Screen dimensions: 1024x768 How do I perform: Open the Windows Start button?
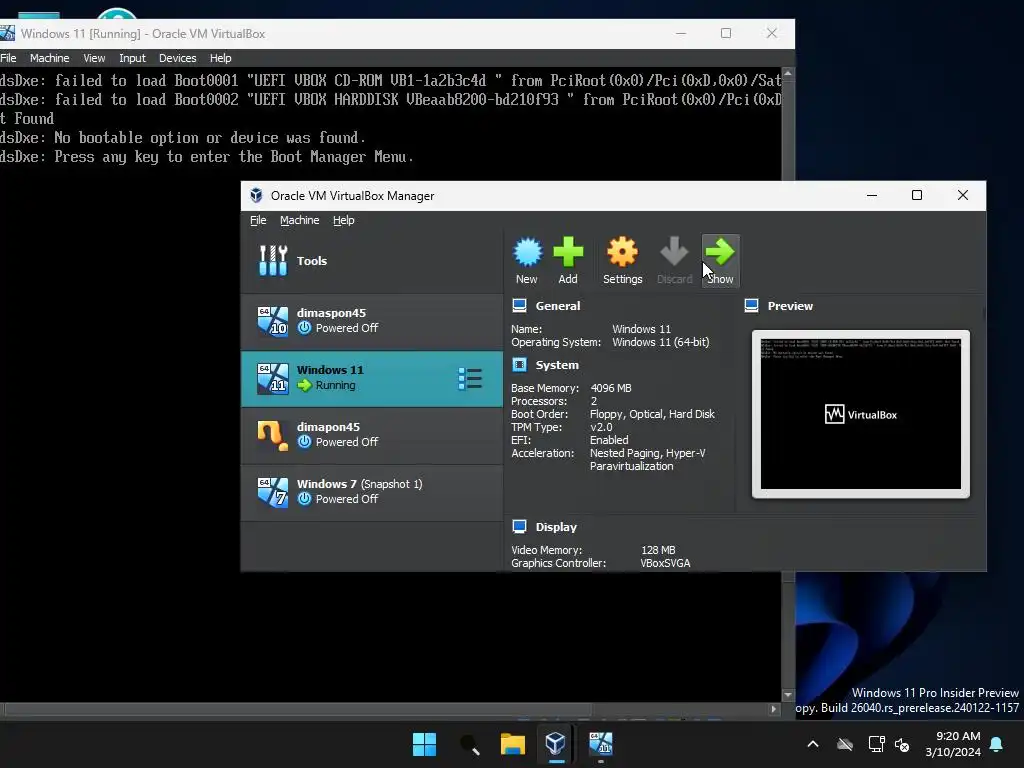click(424, 744)
